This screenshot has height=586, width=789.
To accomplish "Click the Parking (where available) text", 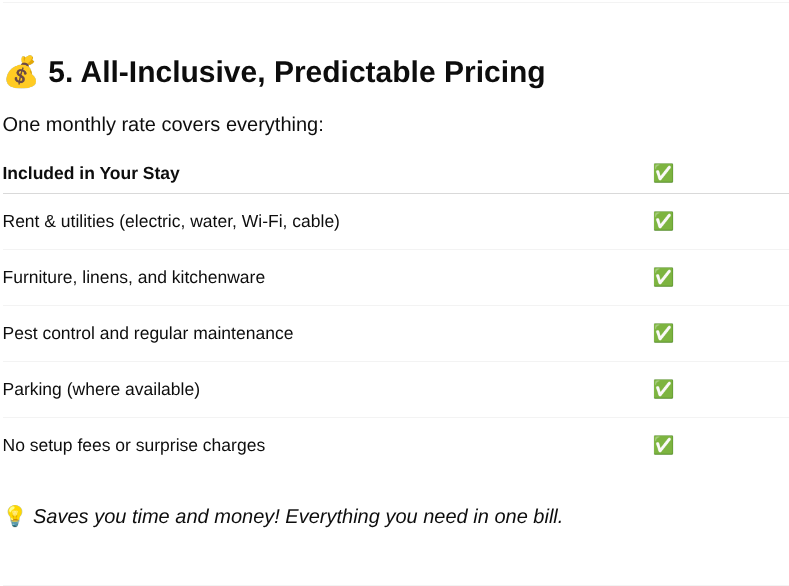I will tap(101, 389).
